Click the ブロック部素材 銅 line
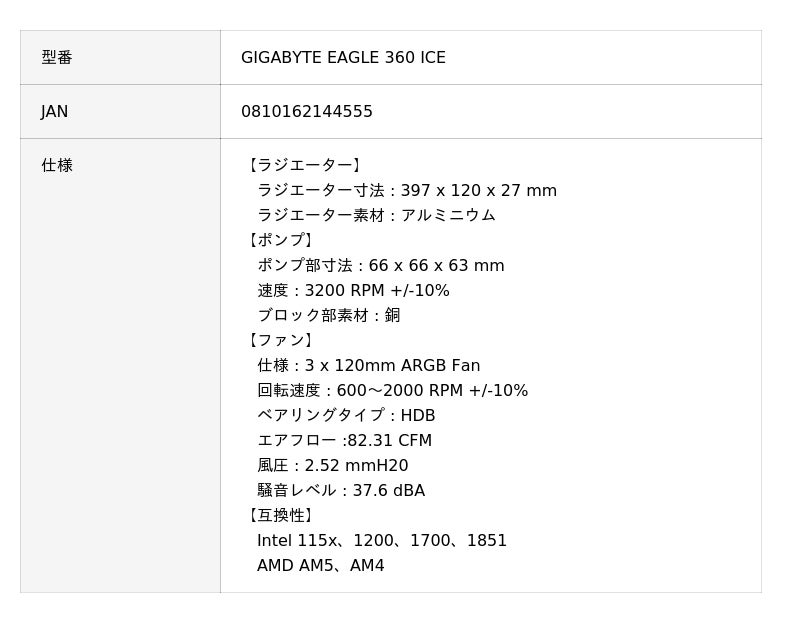The width and height of the screenshot is (800, 623). pos(329,316)
